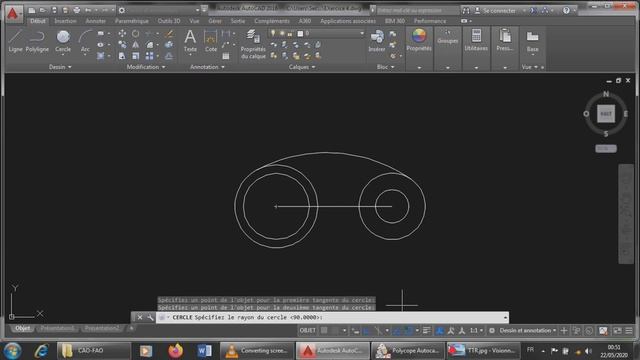This screenshot has width=640, height=360.
Task: Click the Grouper tool
Action: click(447, 37)
